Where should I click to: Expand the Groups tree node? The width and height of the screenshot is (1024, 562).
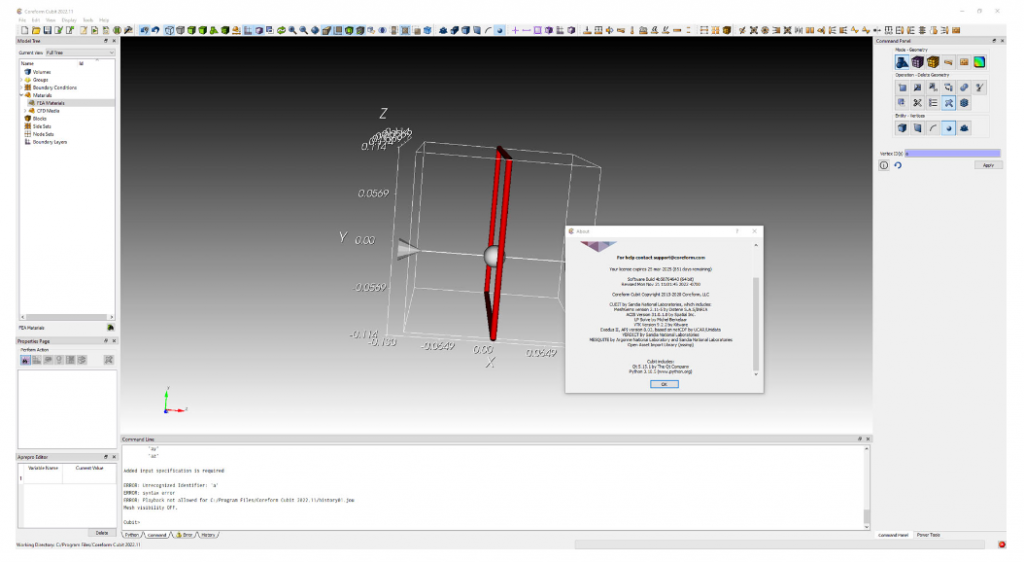[22, 80]
